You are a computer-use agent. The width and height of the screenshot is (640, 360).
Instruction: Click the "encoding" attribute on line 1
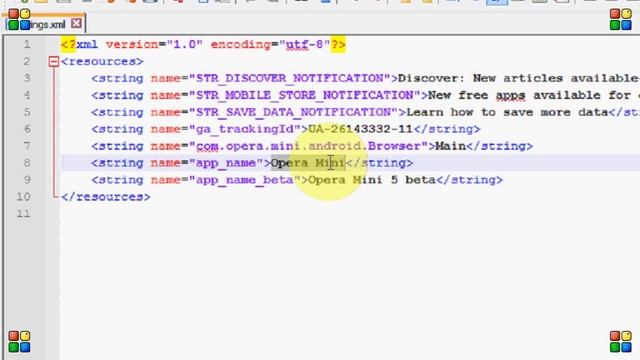240,44
